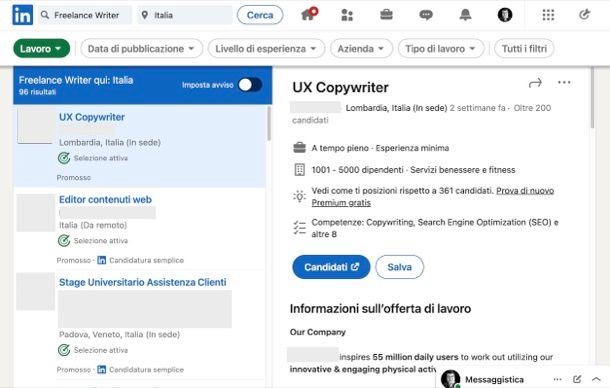This screenshot has height=388, width=610.
Task: Click Selezione attiva icon under UX Copywriter
Action: 64,158
